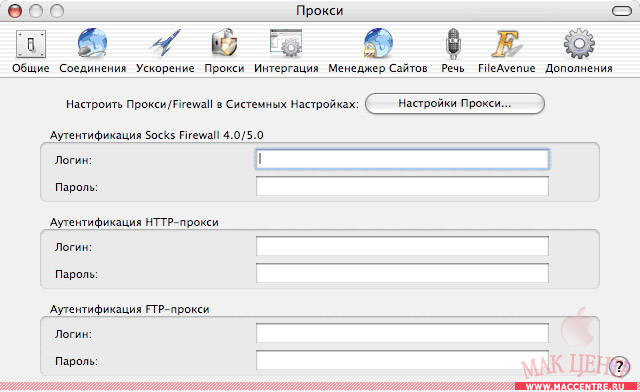Click the Настройки Прокси... button
This screenshot has height=392, width=640.
[x=455, y=104]
